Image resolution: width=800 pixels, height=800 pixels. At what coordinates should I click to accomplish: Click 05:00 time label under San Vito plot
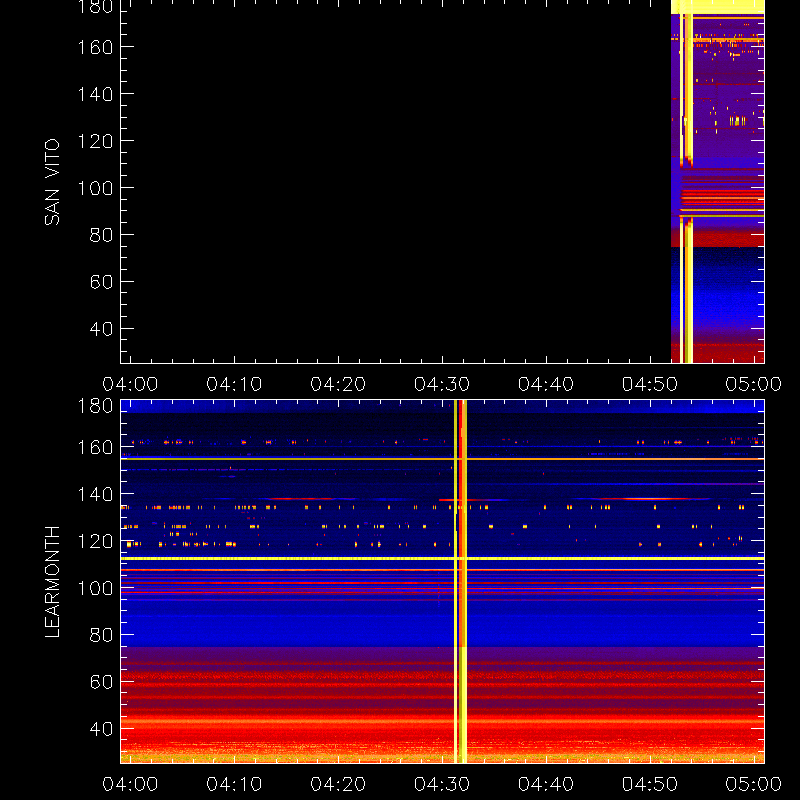point(754,384)
